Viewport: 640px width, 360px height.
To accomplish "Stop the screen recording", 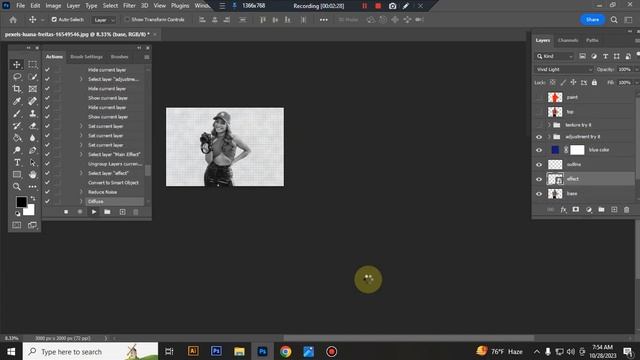I will tap(378, 6).
